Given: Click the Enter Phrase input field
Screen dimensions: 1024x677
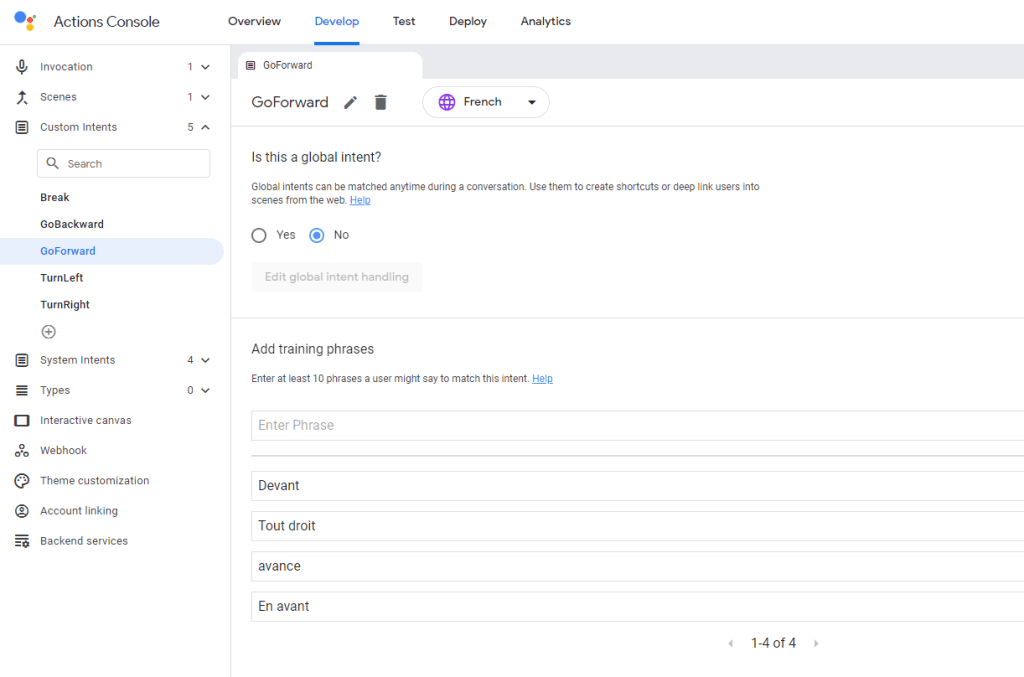Looking at the screenshot, I should coord(630,425).
